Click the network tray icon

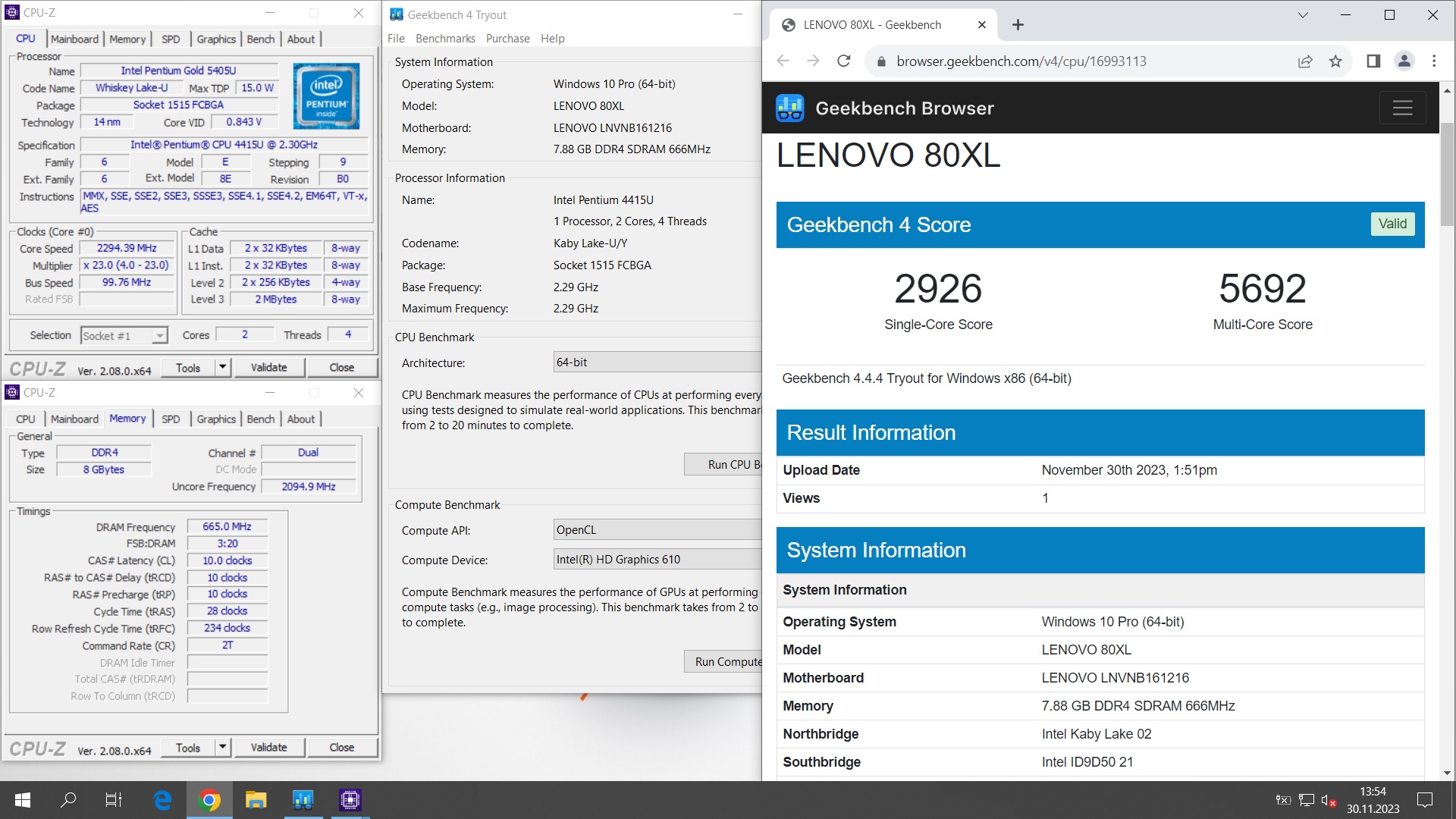click(x=1306, y=800)
